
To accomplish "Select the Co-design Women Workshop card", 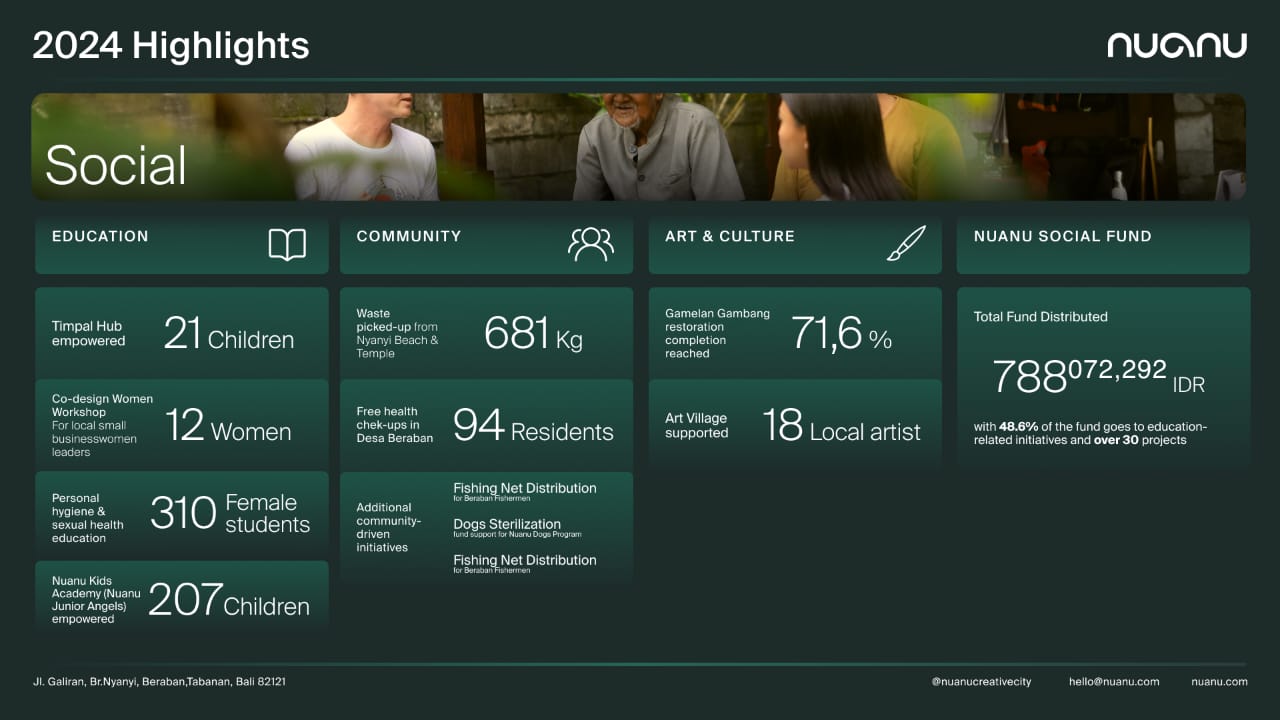I will click(x=181, y=425).
